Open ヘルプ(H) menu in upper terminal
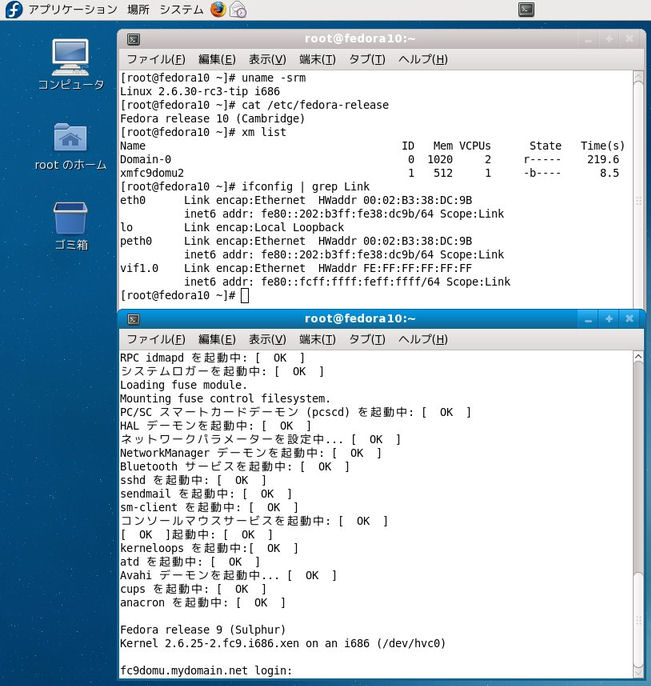 [x=423, y=59]
